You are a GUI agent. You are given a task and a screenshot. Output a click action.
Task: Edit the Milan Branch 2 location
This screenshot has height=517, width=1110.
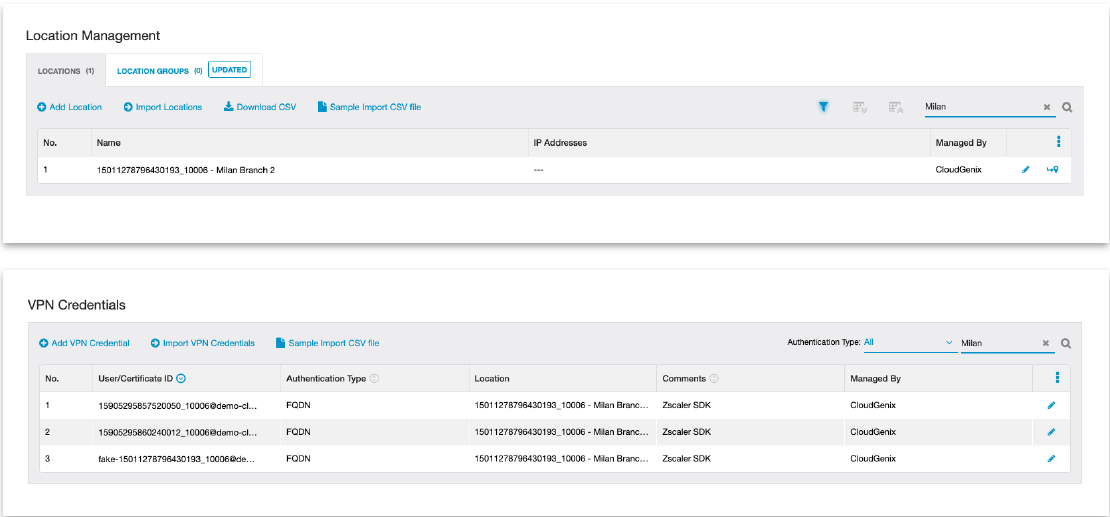coord(1025,170)
